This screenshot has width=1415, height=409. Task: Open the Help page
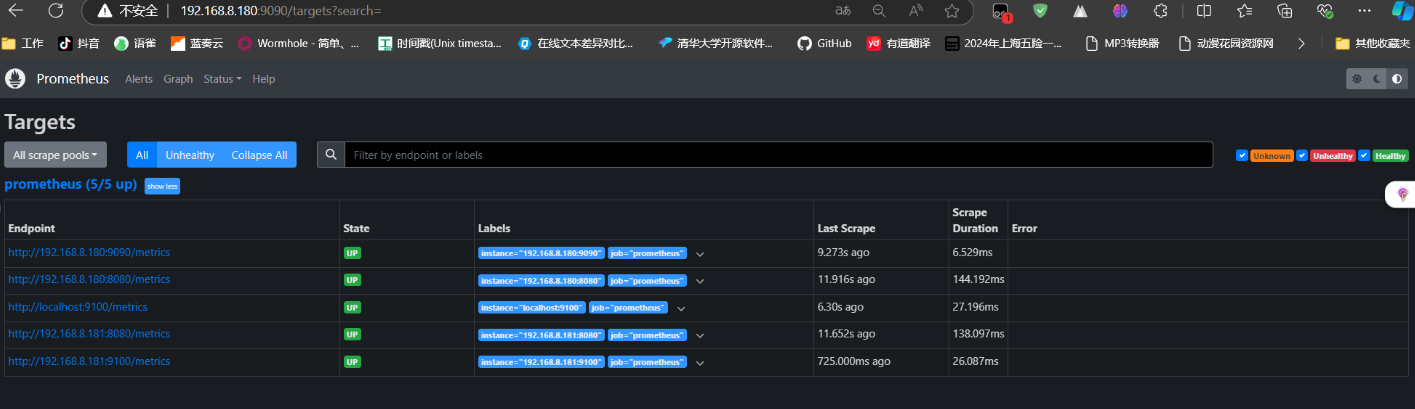click(264, 79)
